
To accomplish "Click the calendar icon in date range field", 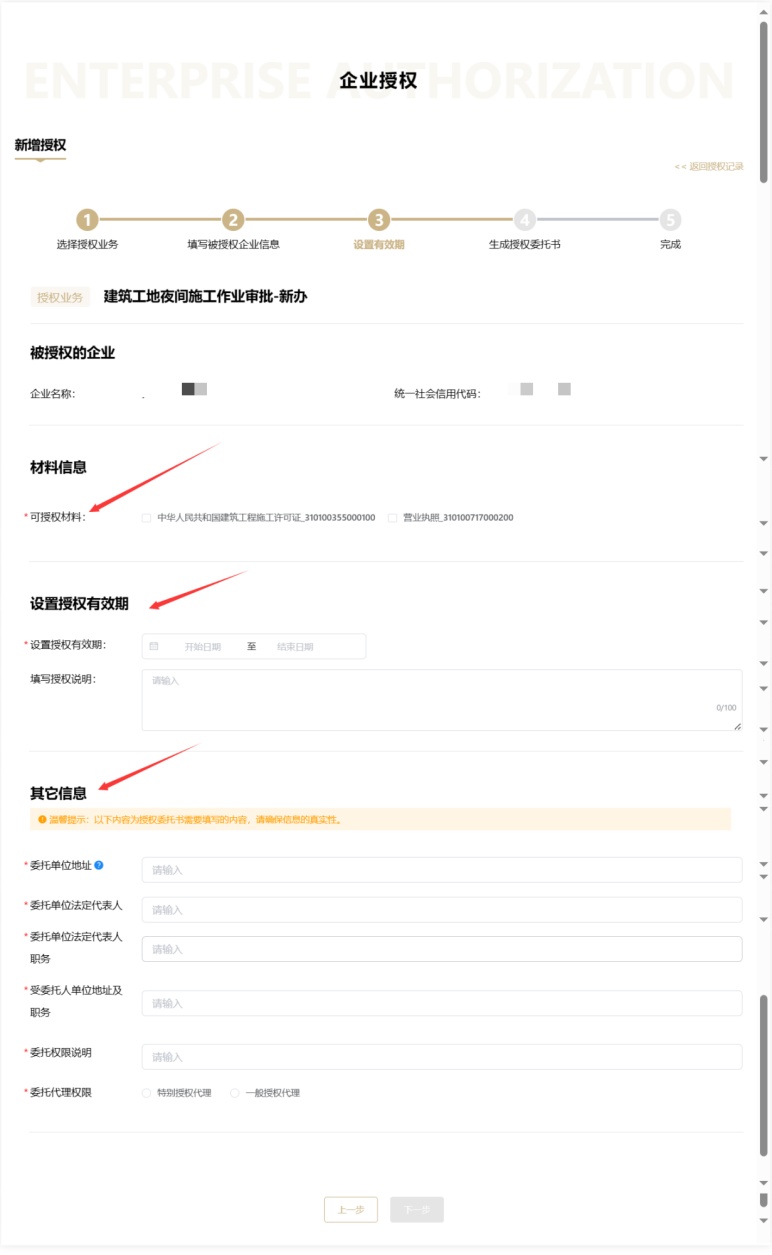I will coord(154,646).
